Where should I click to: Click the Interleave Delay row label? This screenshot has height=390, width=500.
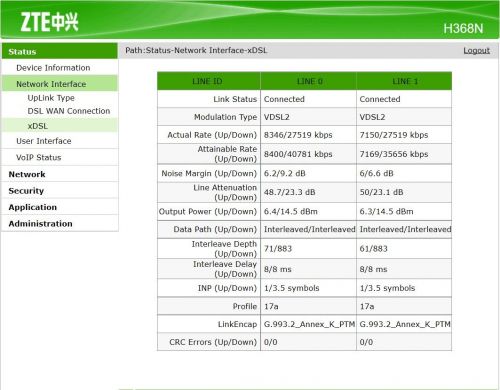[x=225, y=269]
